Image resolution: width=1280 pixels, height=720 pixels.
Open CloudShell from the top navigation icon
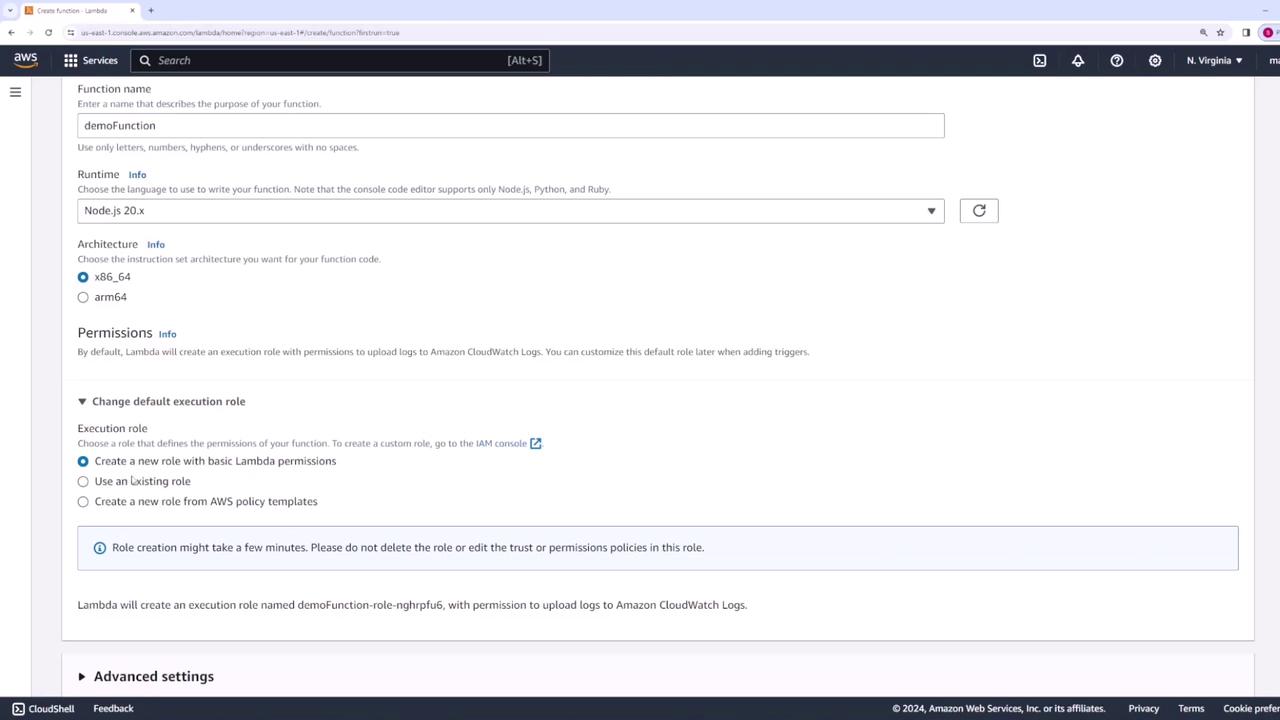(1040, 60)
